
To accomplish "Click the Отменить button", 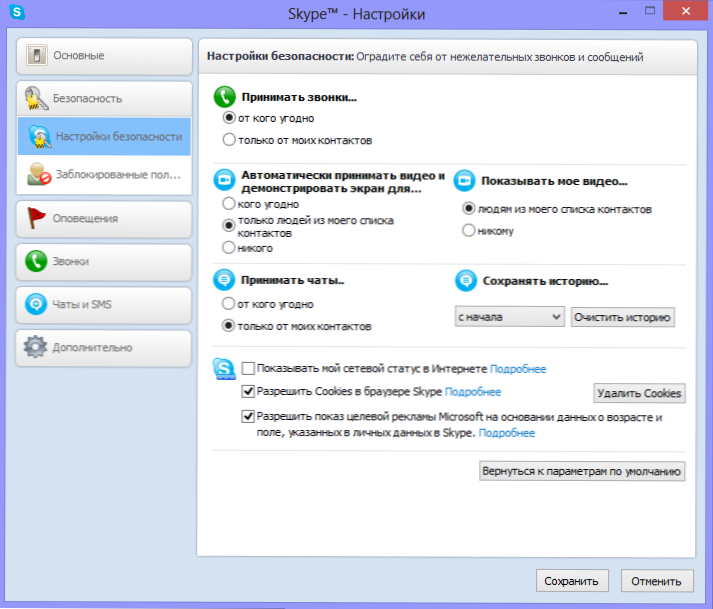I will pyautogui.click(x=657, y=581).
